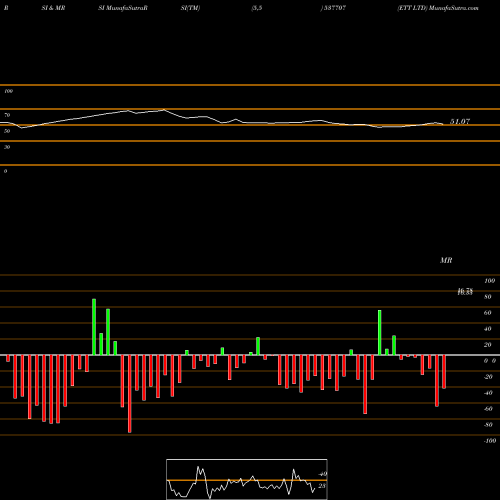Click the 'SI & MR' header text
The height and width of the screenshot is (500, 500).
click(x=53, y=8)
